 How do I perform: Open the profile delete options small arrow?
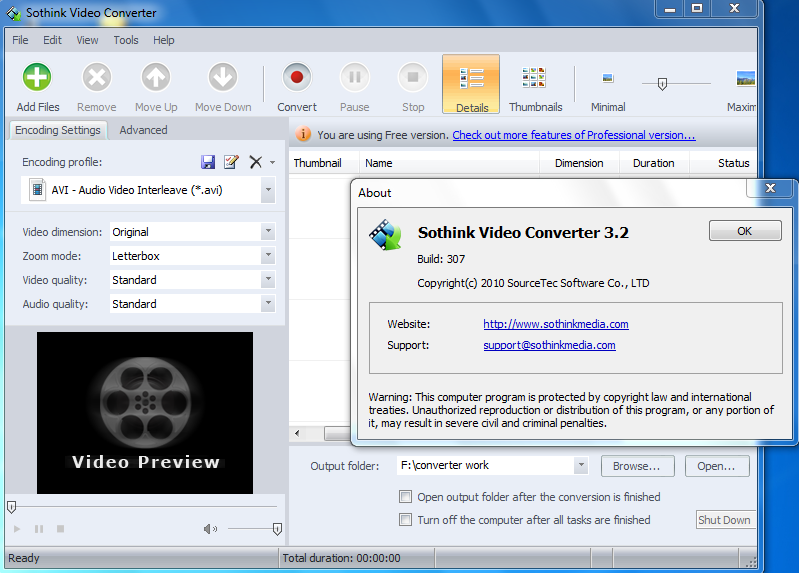coord(272,163)
